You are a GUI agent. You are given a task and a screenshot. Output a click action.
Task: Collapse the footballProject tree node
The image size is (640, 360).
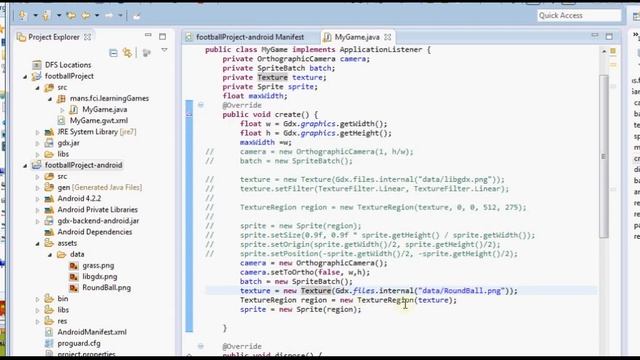(25, 76)
